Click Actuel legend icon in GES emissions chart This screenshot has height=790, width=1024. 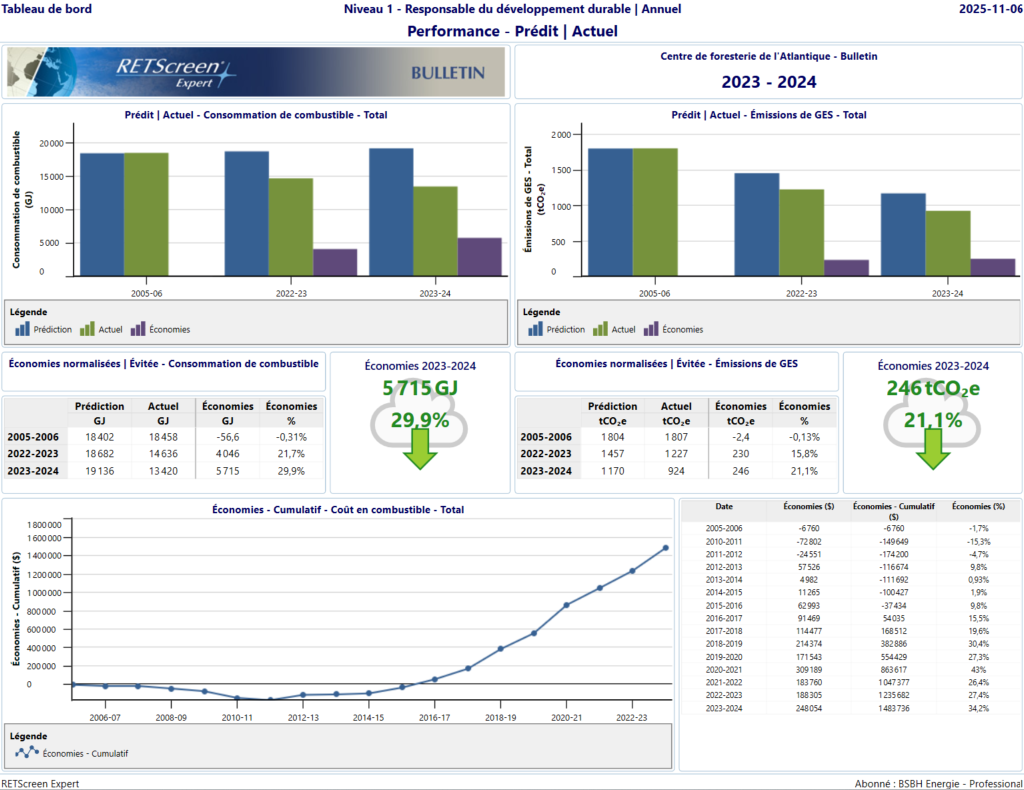(x=600, y=328)
